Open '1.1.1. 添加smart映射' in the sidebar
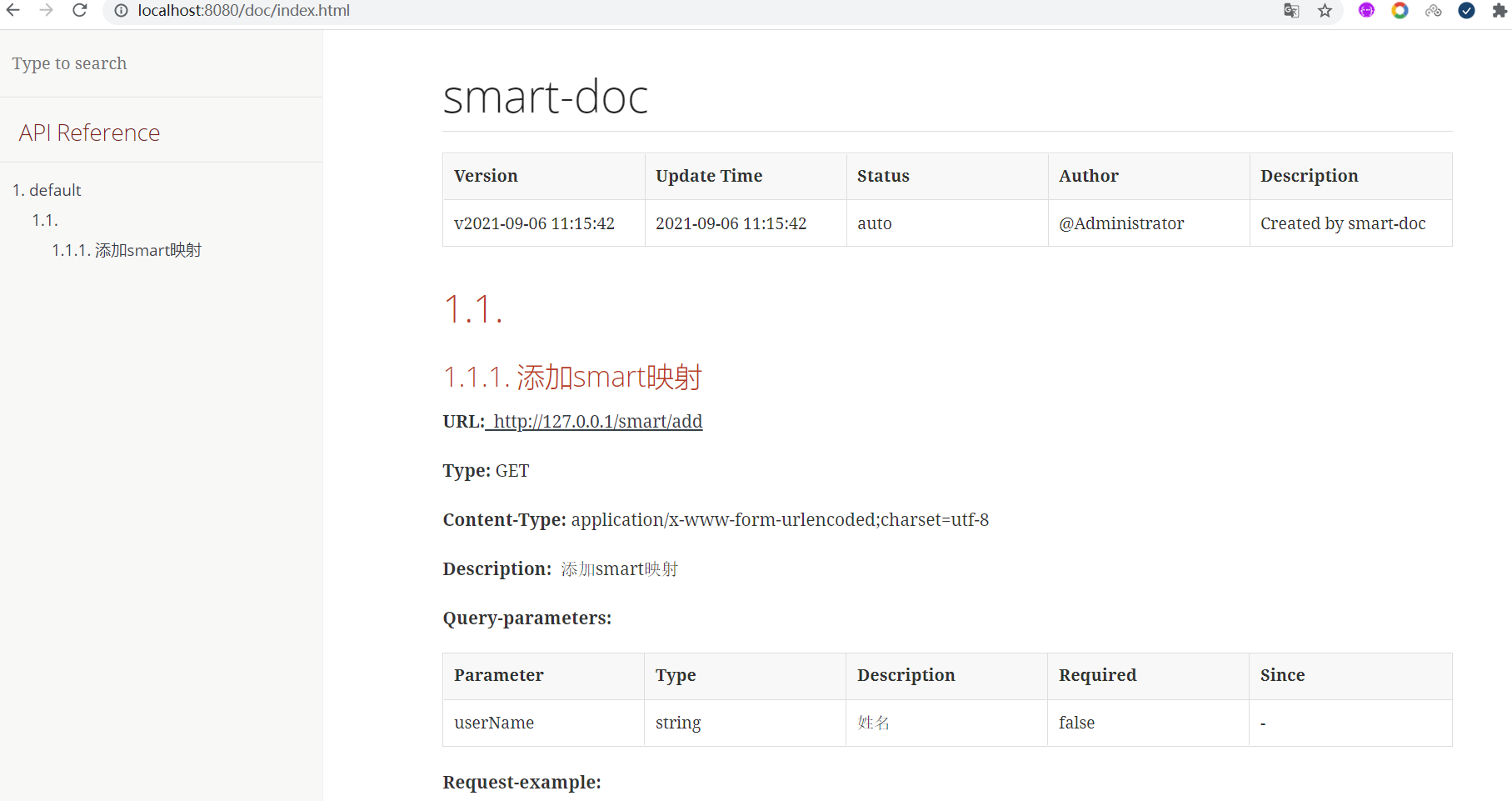This screenshot has height=801, width=1512. click(127, 250)
